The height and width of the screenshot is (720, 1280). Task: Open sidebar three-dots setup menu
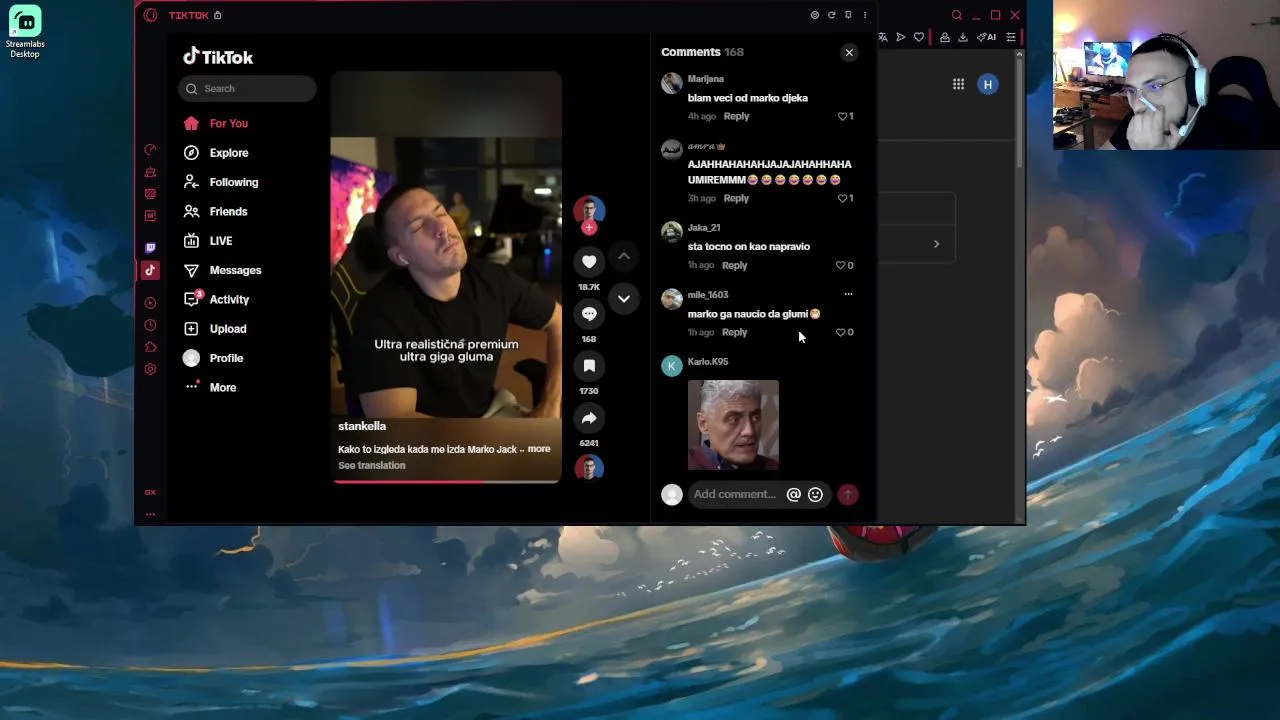(150, 514)
